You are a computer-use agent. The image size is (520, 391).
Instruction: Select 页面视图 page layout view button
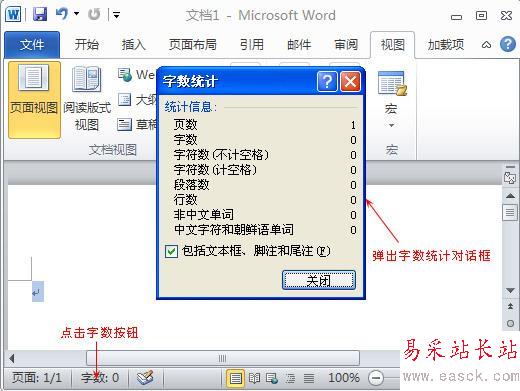[34, 100]
